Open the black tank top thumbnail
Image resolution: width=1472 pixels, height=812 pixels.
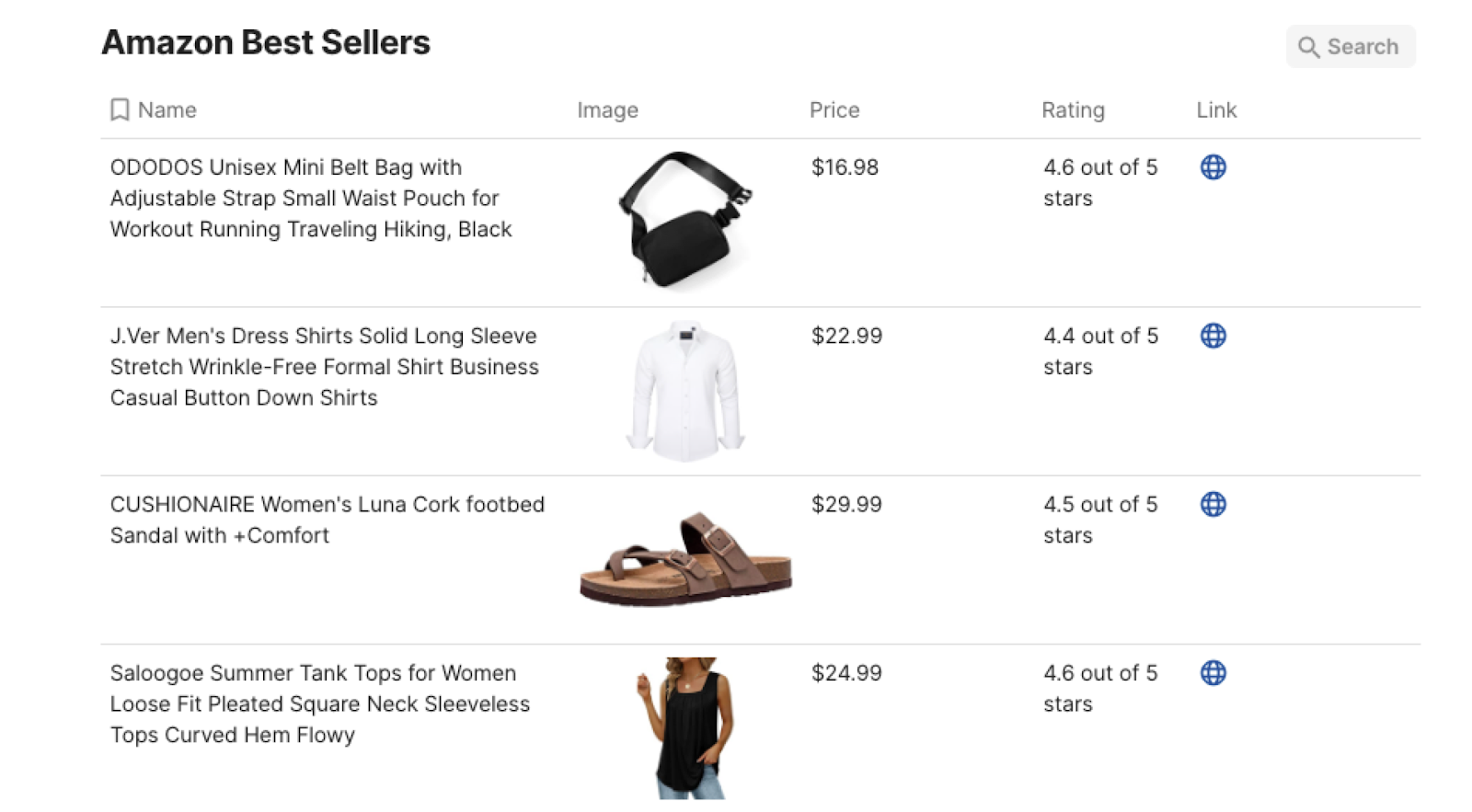(685, 727)
